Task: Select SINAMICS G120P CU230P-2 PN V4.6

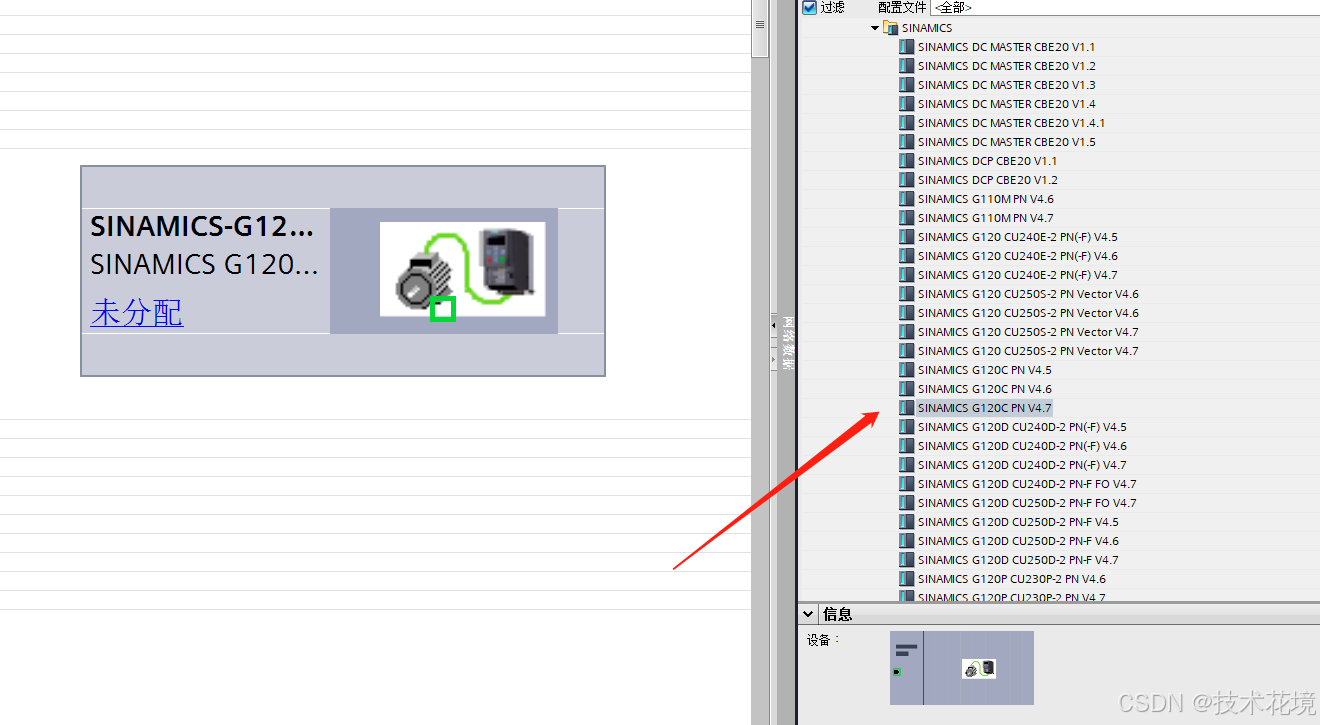Action: 1012,579
